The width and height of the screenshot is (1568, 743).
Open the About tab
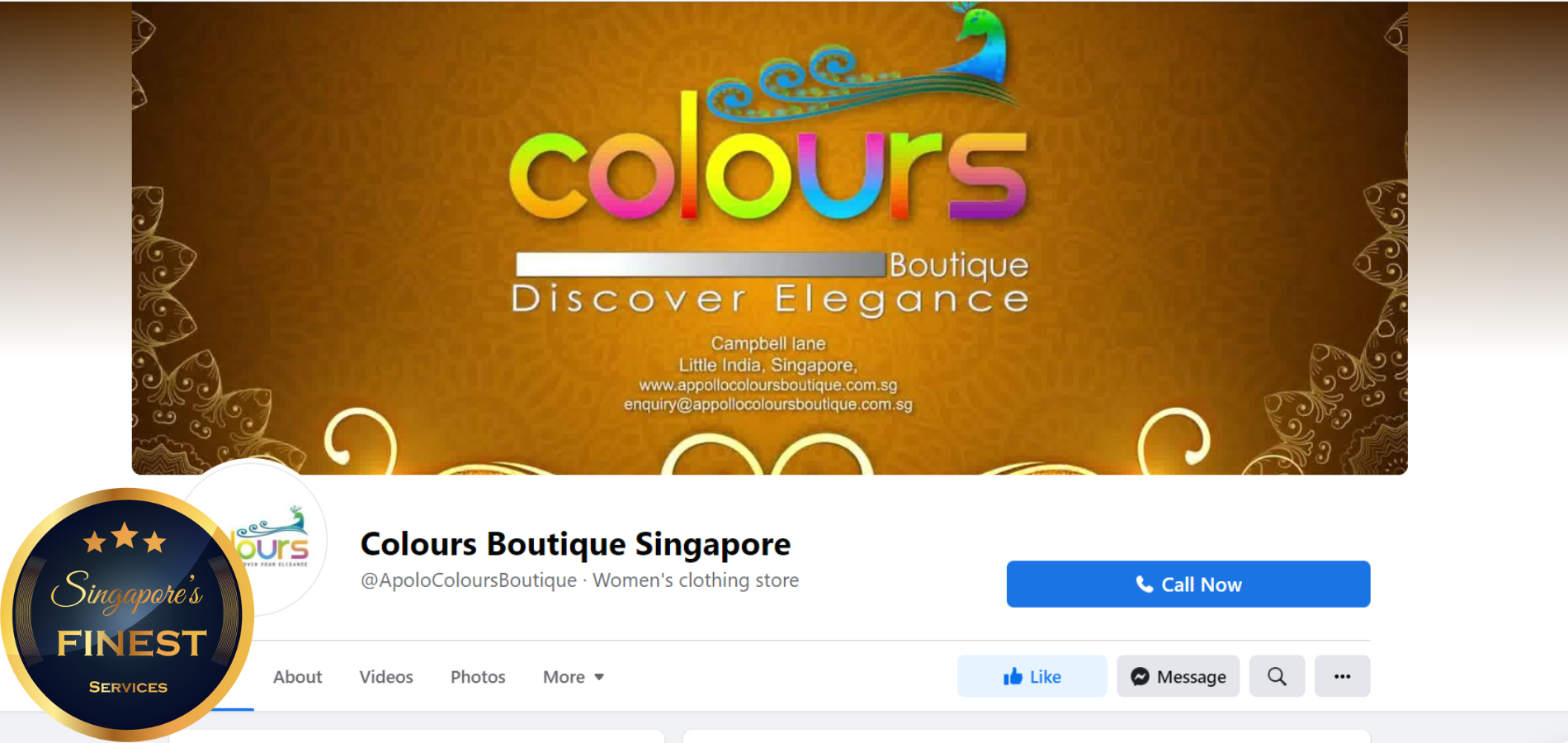tap(297, 677)
